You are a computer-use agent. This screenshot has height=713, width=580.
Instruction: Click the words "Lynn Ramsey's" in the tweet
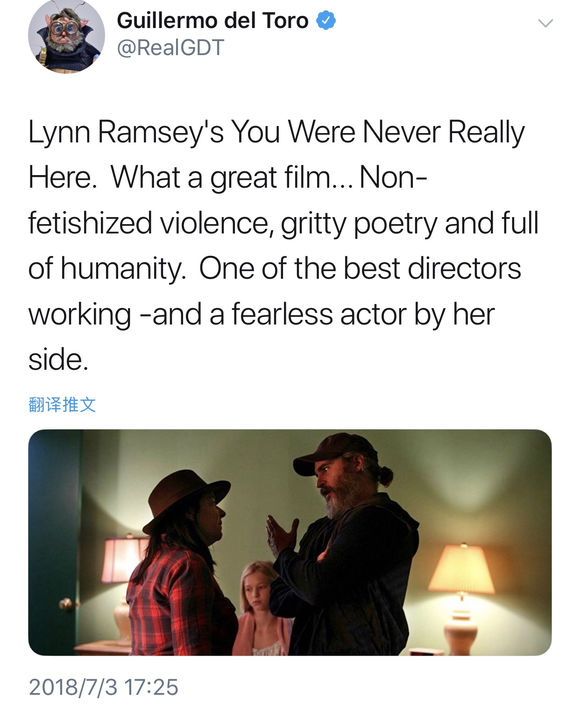pos(126,133)
